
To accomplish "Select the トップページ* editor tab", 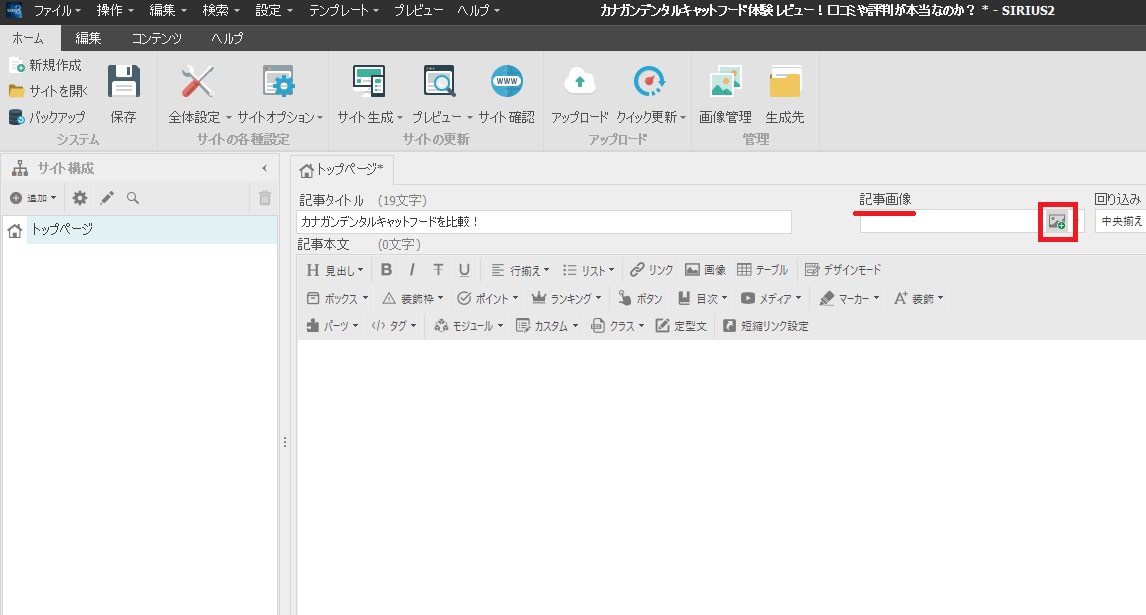I will tap(341, 170).
